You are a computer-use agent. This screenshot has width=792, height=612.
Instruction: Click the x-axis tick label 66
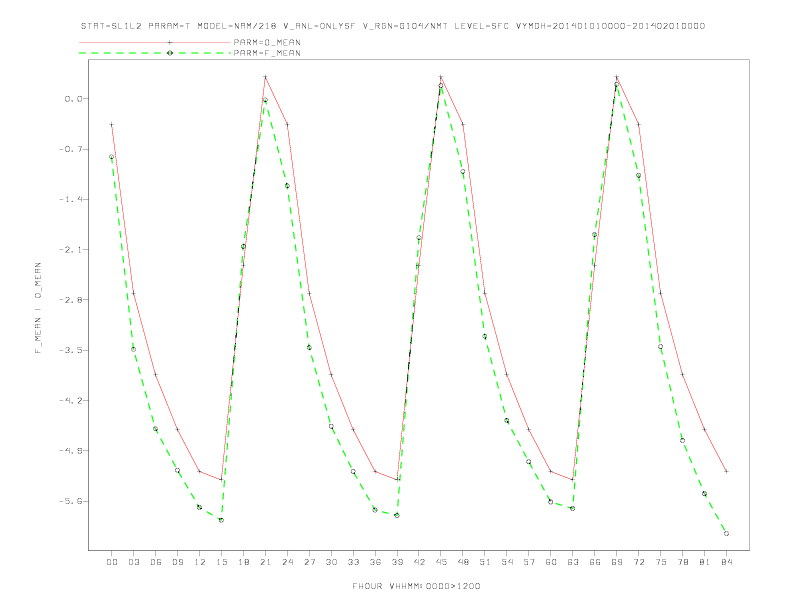pyautogui.click(x=595, y=562)
